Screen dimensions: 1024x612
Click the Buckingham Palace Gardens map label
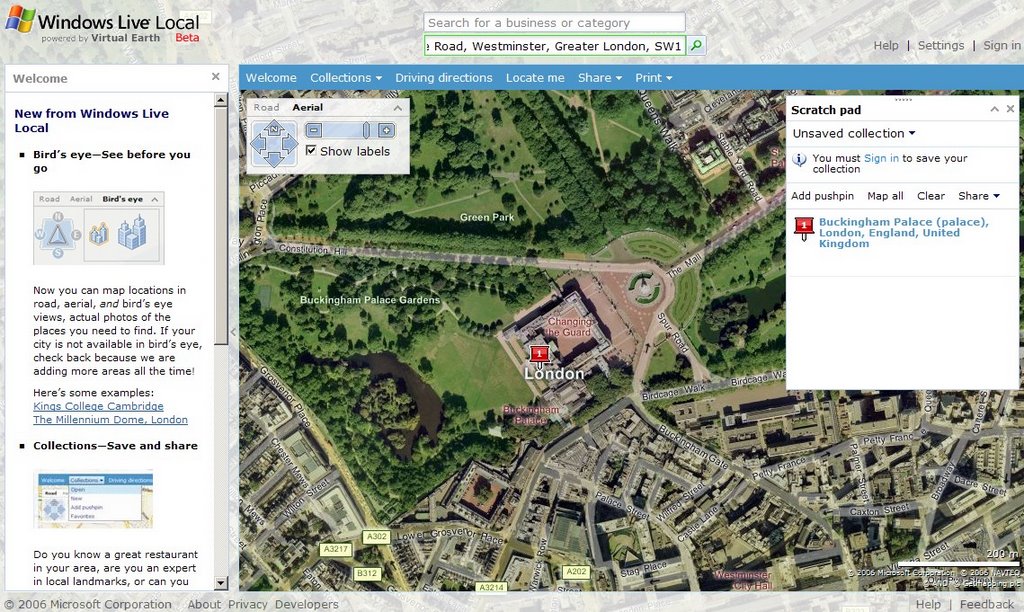coord(370,300)
